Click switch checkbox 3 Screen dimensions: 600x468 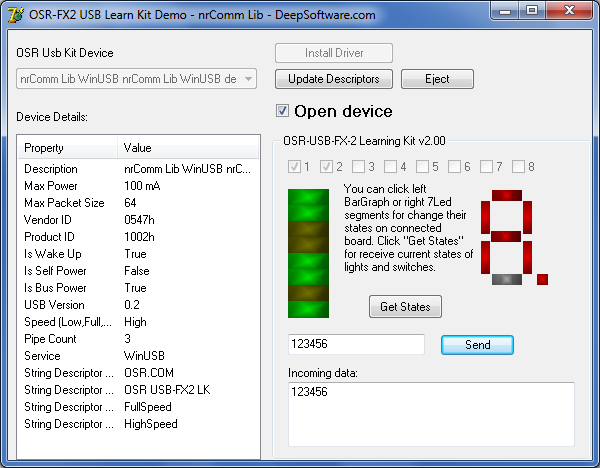click(359, 166)
